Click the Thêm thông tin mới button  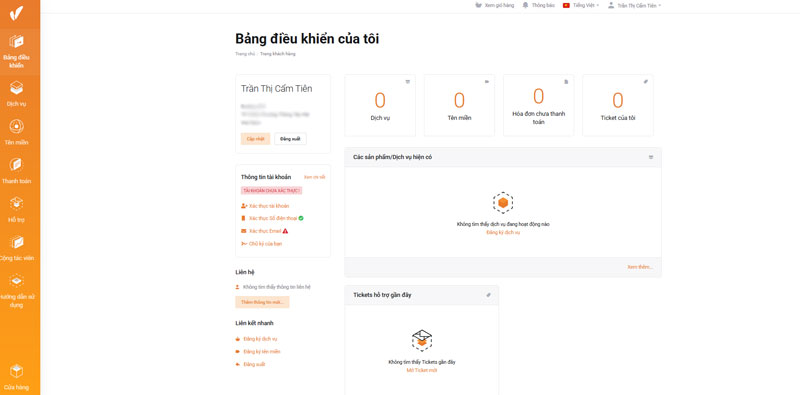(x=262, y=302)
